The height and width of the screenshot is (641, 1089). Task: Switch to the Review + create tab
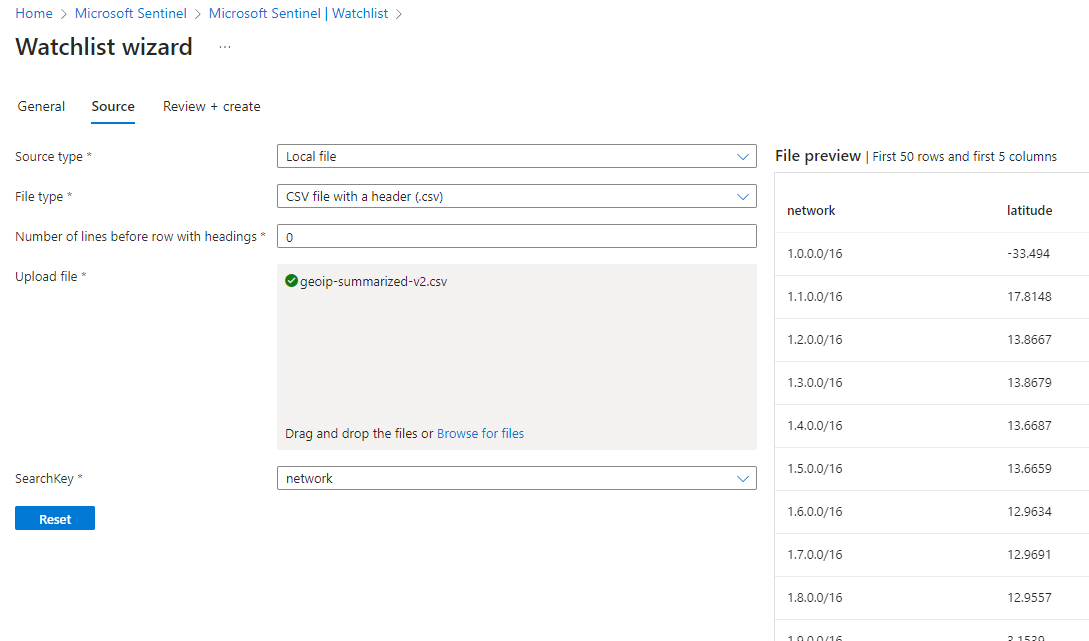212,106
